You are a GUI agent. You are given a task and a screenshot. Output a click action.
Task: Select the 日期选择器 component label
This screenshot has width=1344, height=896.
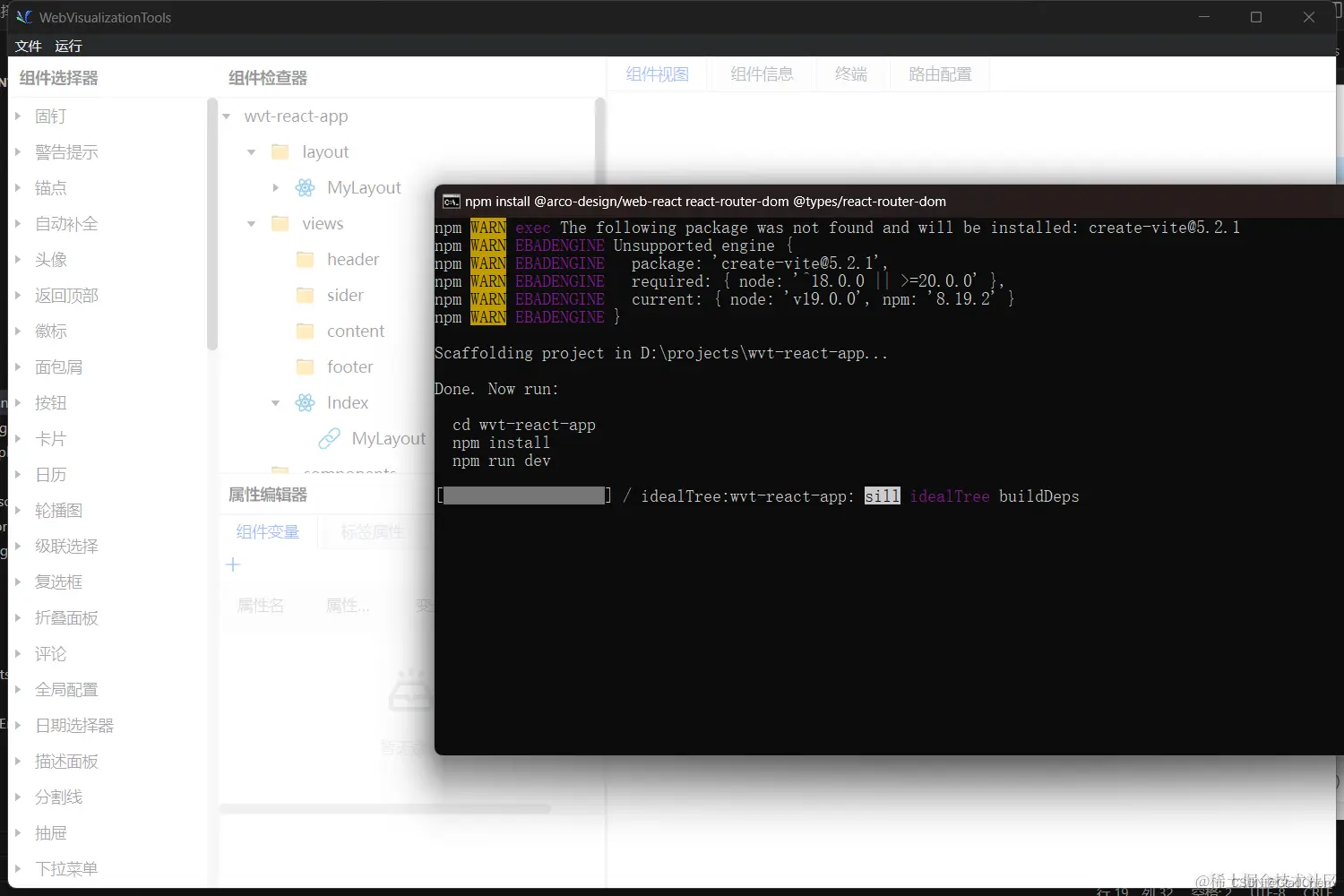click(x=75, y=726)
